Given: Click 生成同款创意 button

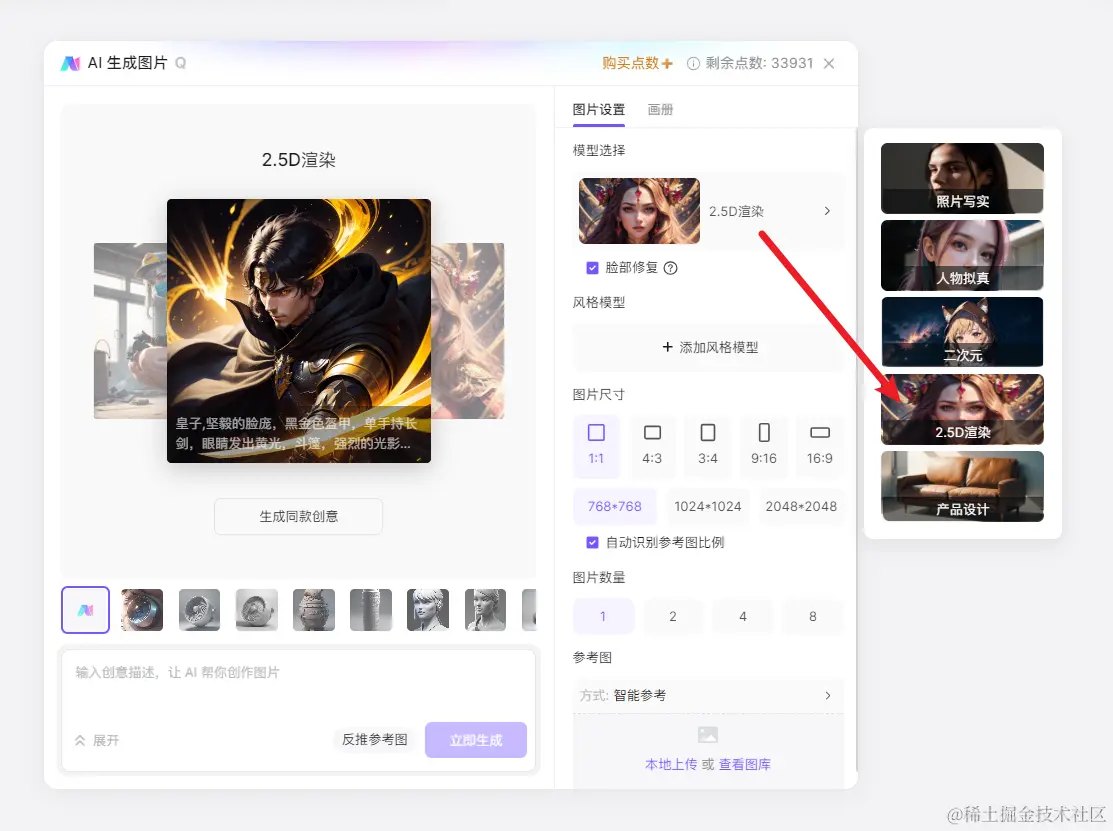Looking at the screenshot, I should [x=298, y=516].
